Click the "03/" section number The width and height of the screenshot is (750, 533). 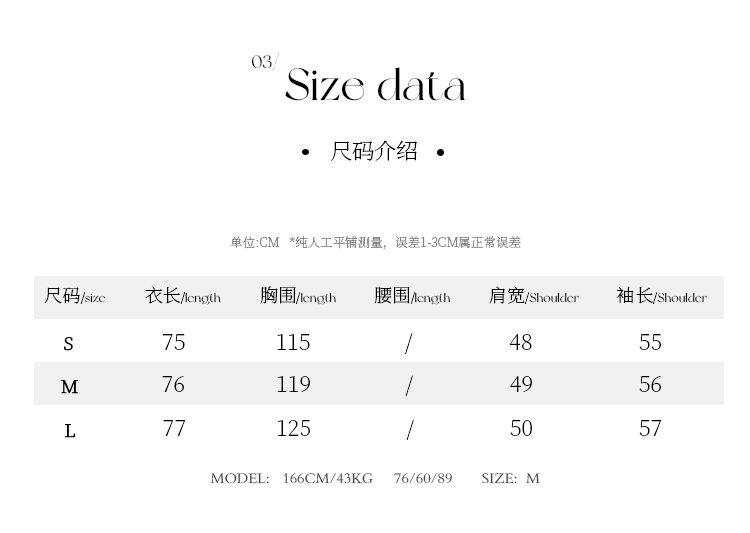point(264,62)
